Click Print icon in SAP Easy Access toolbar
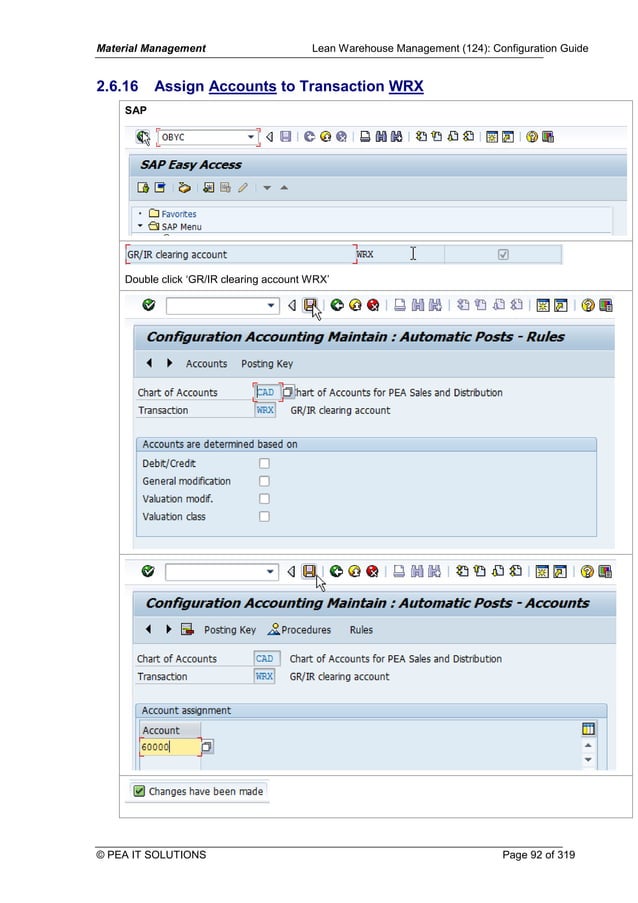 (x=365, y=136)
